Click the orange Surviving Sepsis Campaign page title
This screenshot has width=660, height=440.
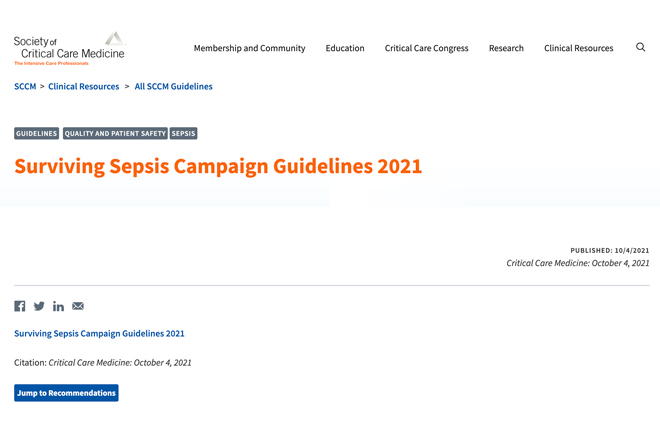point(218,167)
